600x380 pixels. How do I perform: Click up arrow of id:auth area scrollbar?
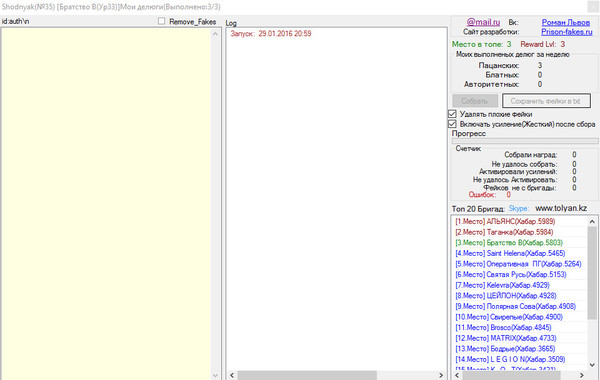(x=215, y=34)
